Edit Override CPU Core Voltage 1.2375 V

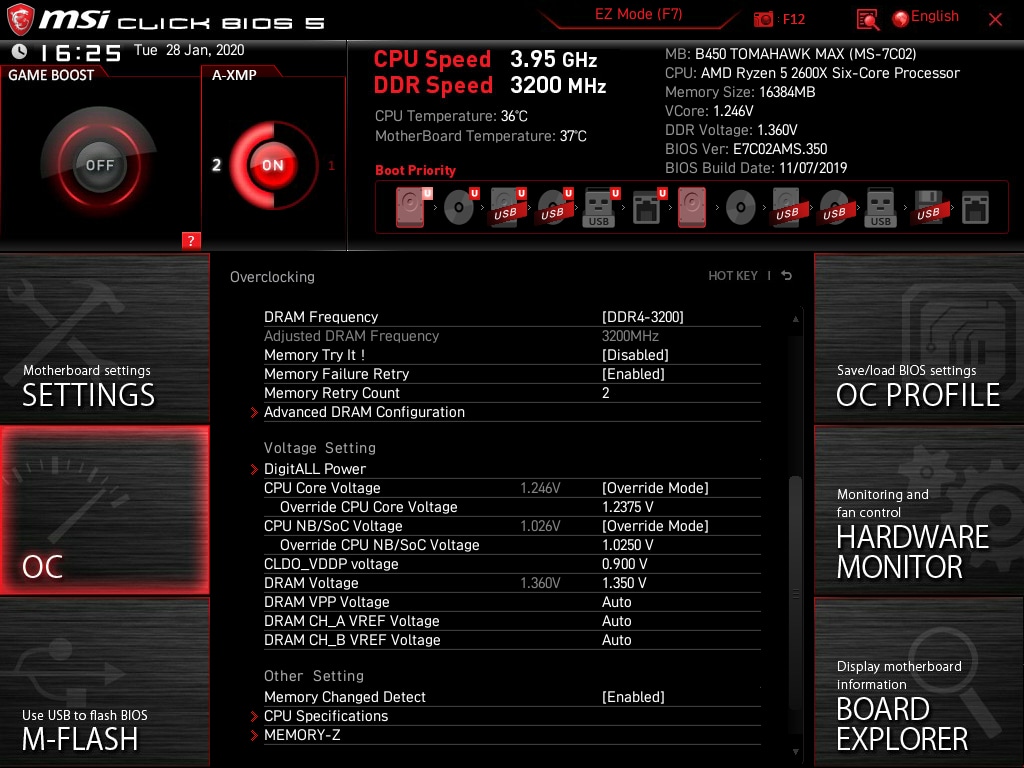pyautogui.click(x=628, y=507)
